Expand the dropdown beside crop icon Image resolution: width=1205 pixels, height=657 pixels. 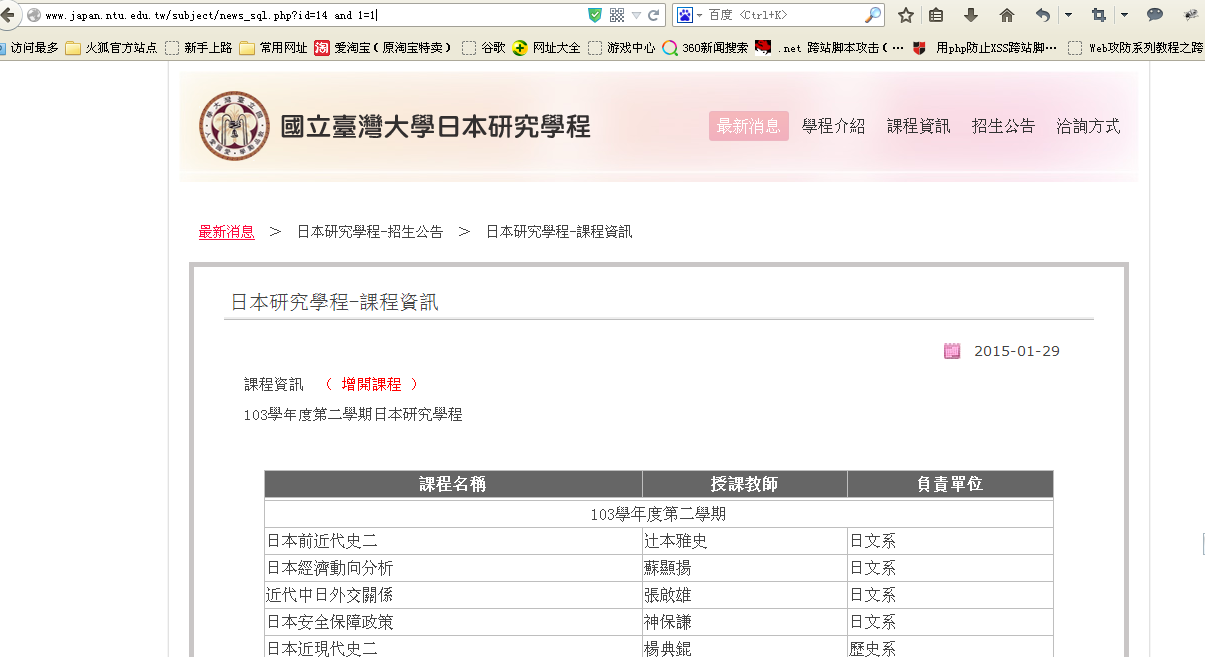1124,15
